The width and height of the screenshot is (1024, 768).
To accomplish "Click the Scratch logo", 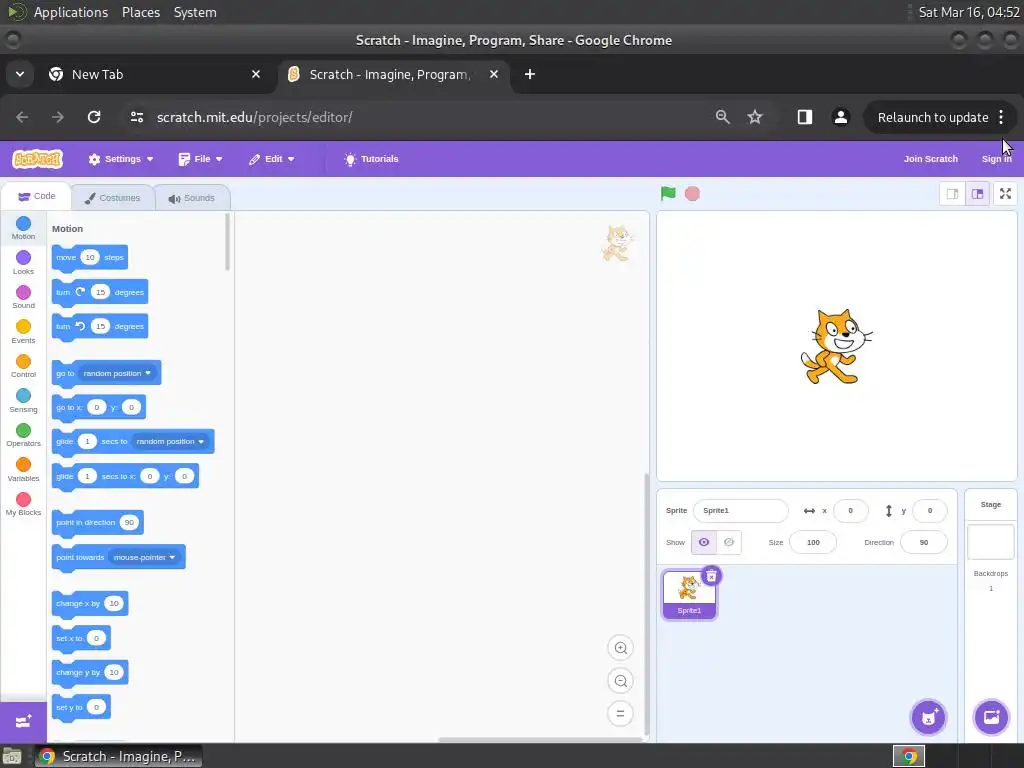I will pyautogui.click(x=38, y=159).
